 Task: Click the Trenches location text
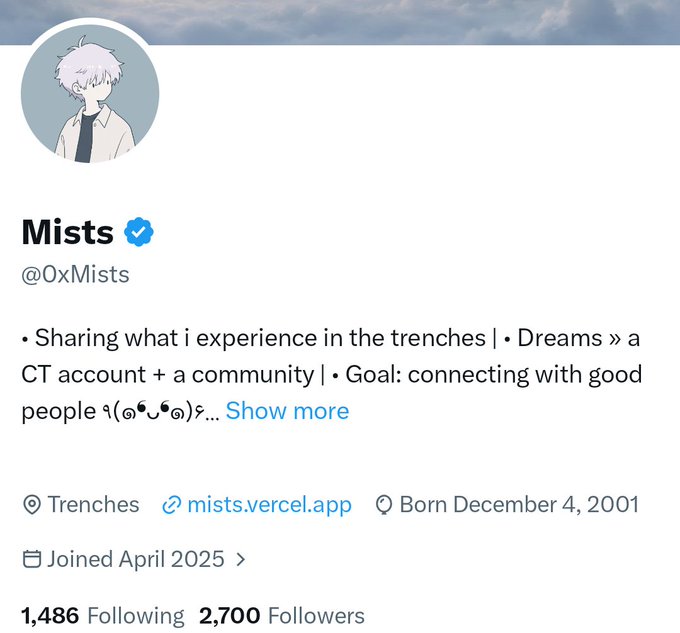click(93, 505)
